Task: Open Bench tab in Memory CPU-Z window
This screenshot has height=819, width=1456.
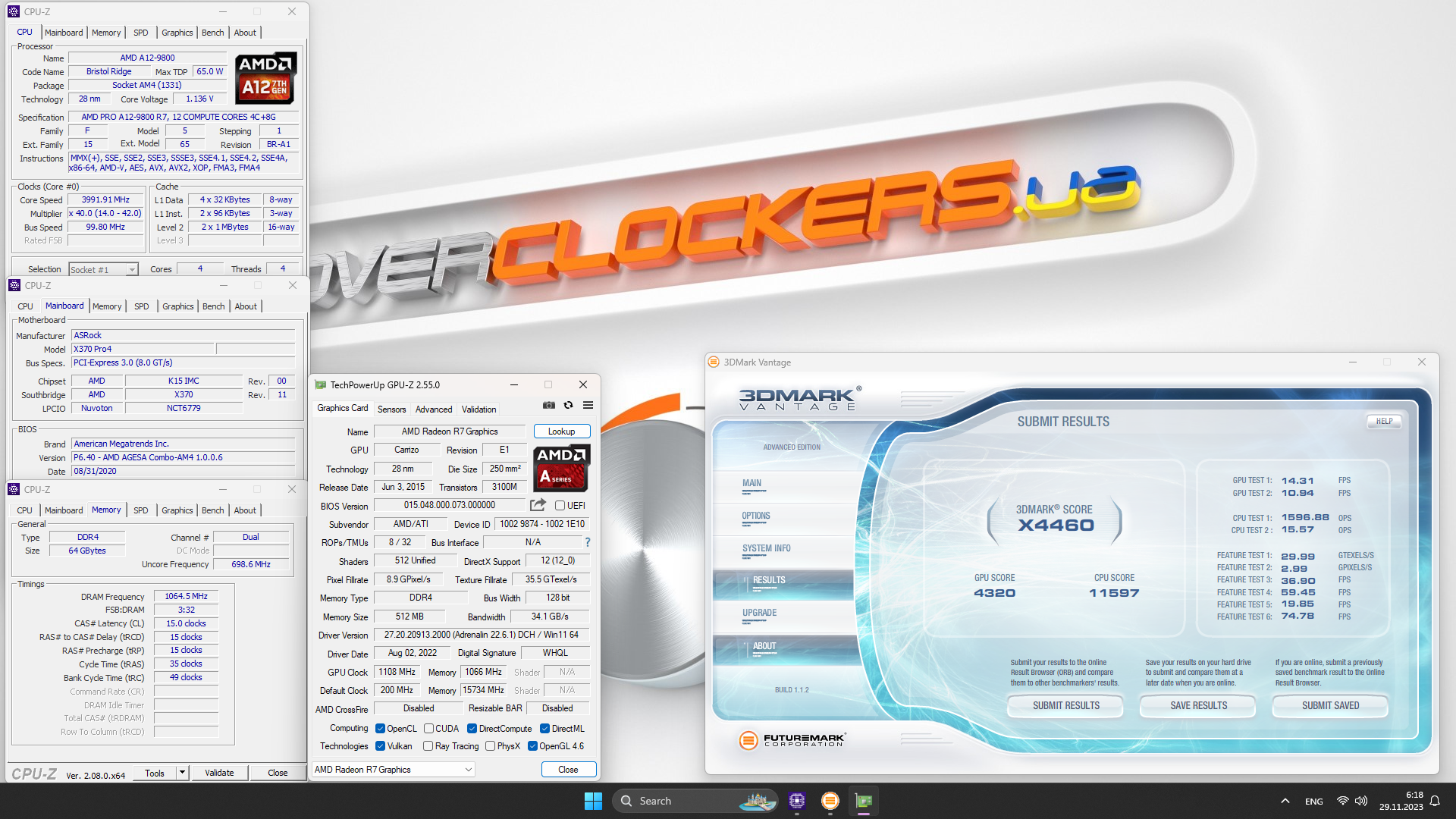Action: [x=213, y=510]
